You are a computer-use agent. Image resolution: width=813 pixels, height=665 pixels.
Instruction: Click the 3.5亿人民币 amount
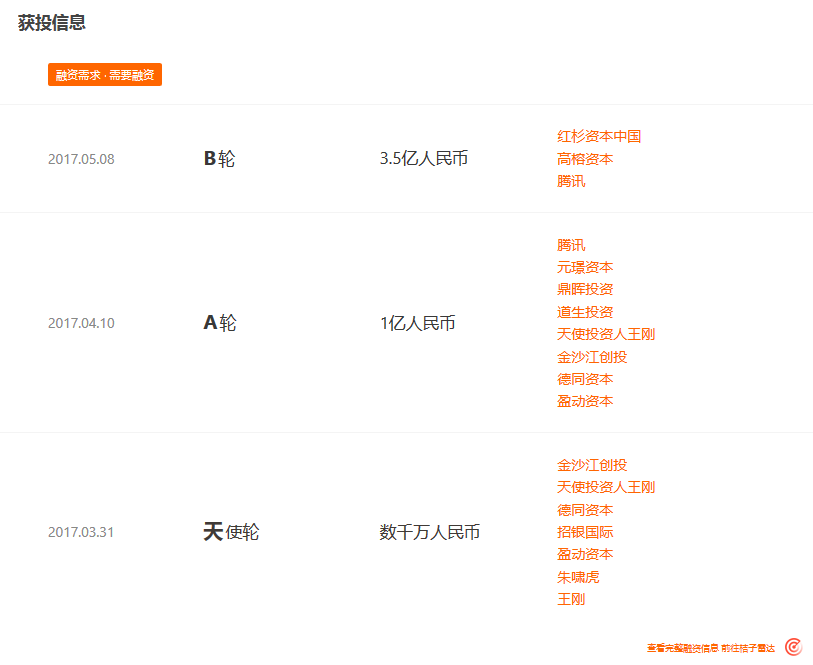(424, 158)
